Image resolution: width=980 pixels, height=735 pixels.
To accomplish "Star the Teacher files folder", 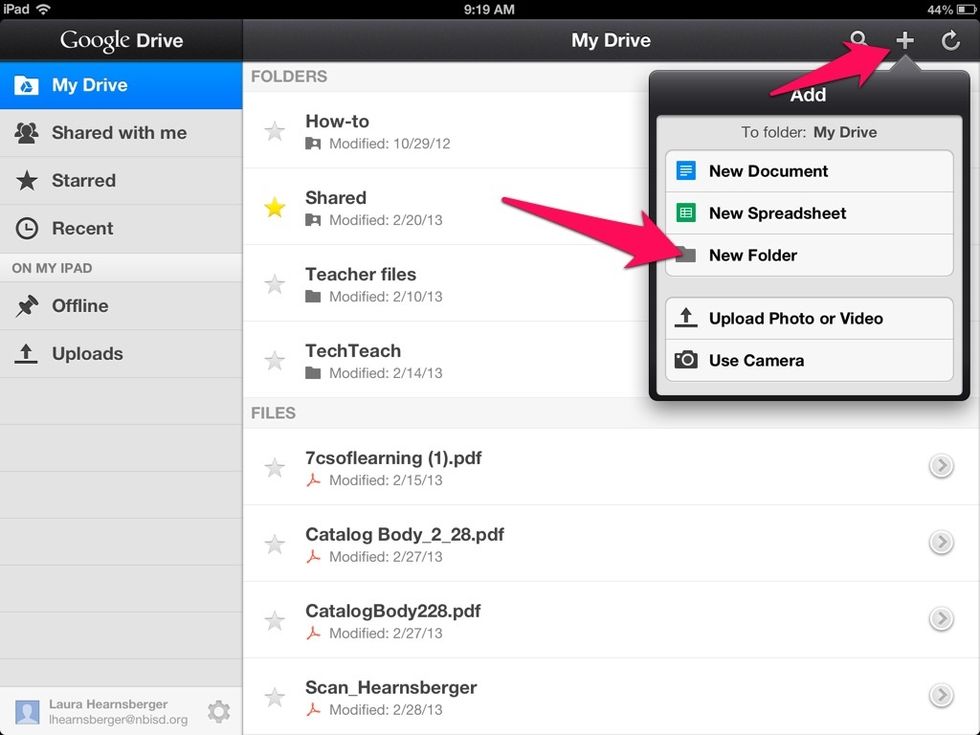I will pyautogui.click(x=274, y=284).
